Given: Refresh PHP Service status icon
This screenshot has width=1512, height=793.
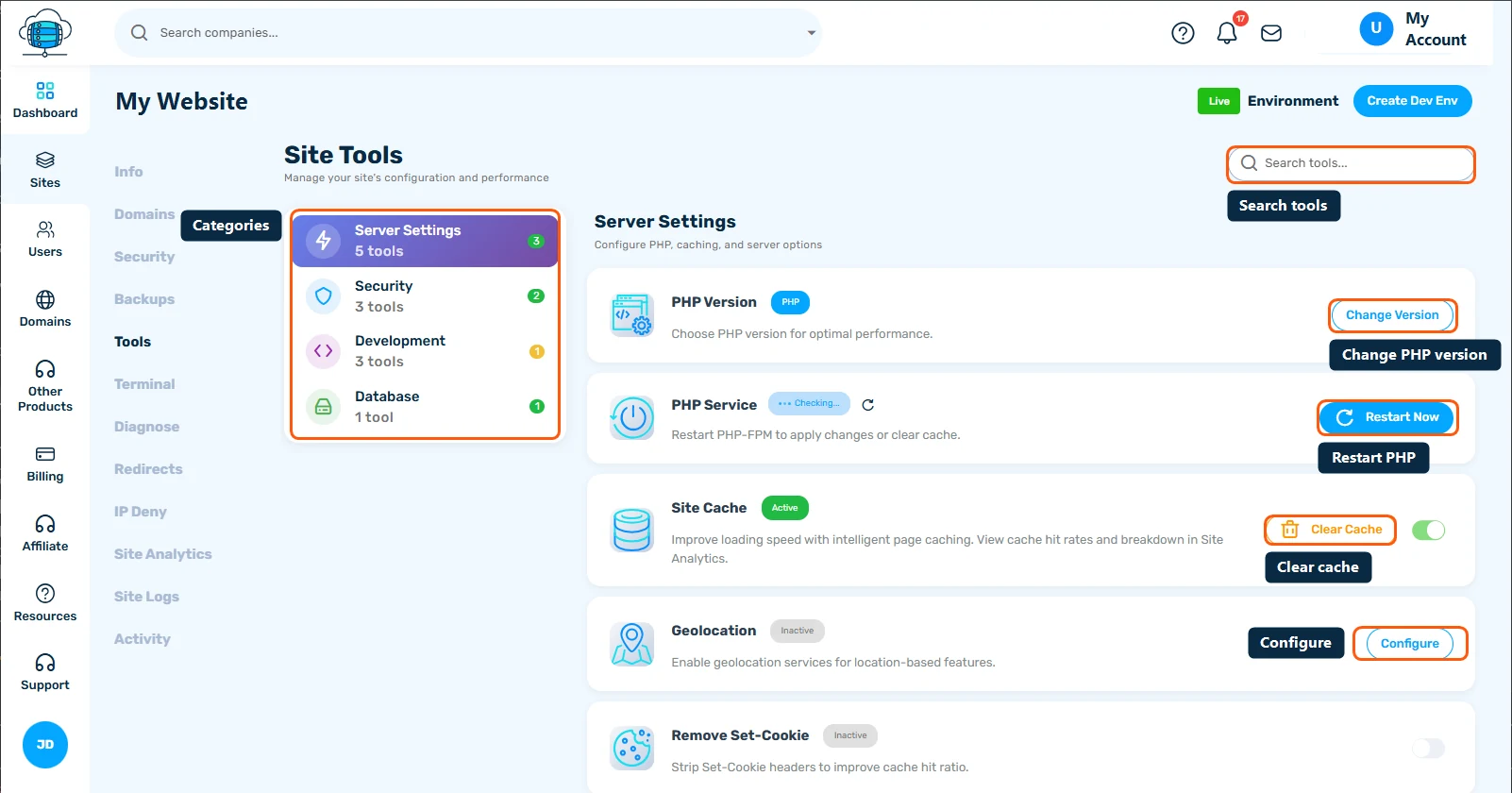Looking at the screenshot, I should [868, 405].
